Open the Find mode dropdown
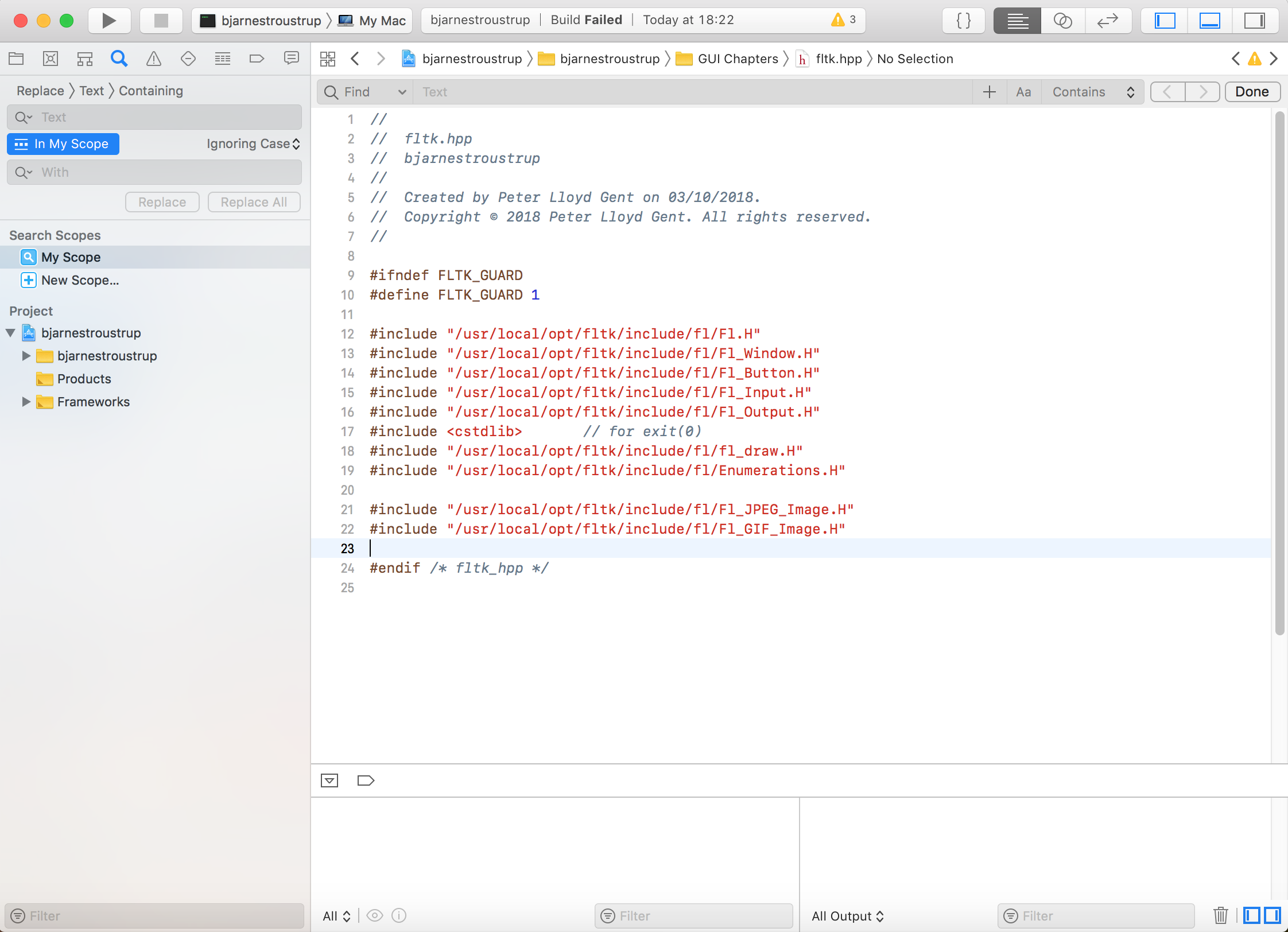Screen dimensions: 1288x932 tap(365, 92)
